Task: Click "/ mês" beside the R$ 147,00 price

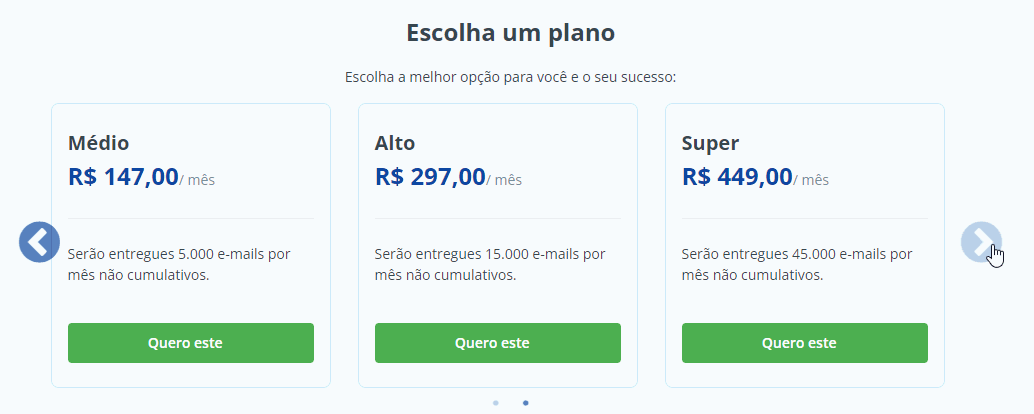Action: (198, 181)
